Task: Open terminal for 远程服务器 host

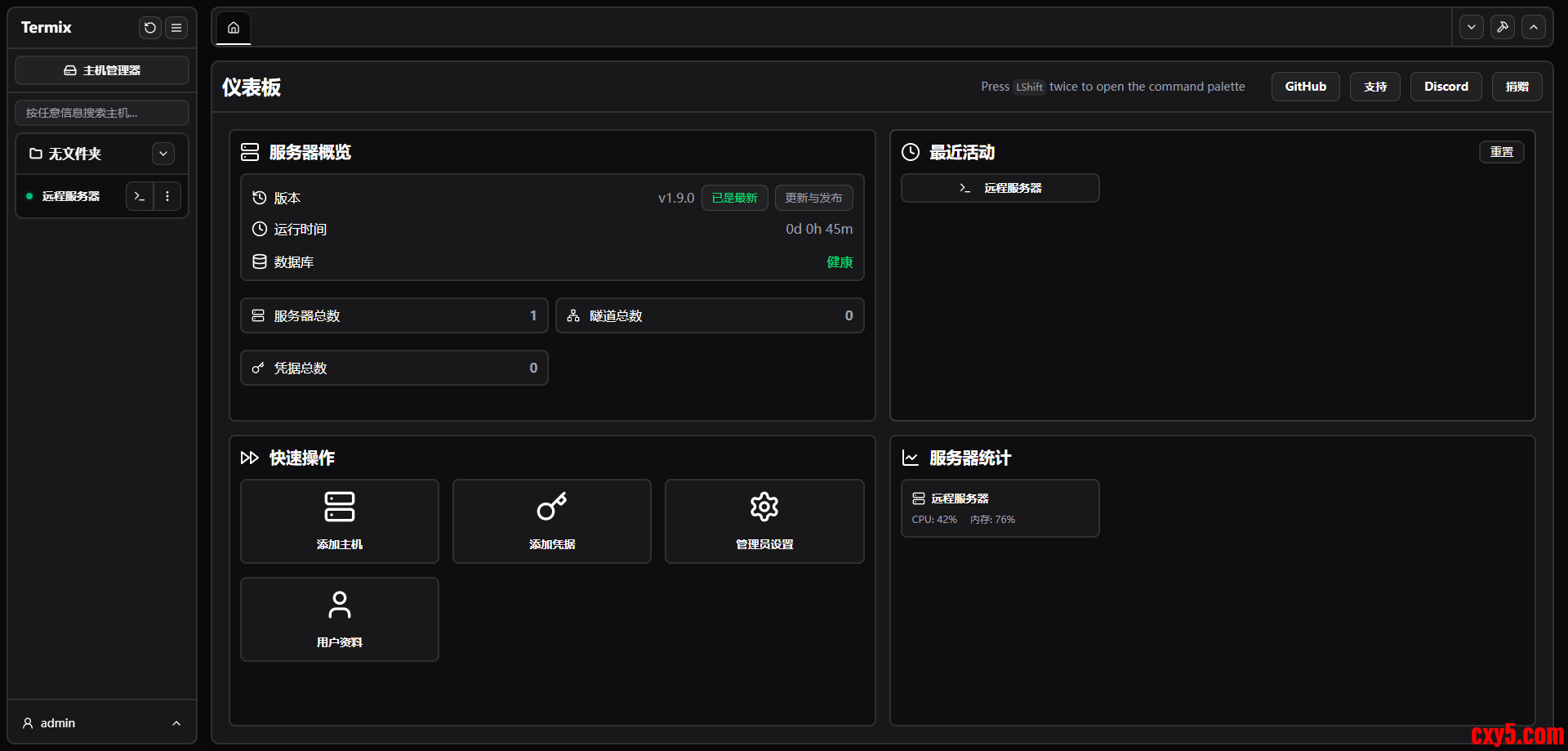Action: pos(140,196)
